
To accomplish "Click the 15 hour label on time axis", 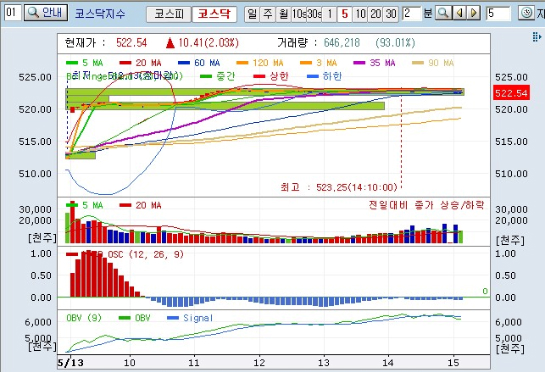I will click(453, 363).
